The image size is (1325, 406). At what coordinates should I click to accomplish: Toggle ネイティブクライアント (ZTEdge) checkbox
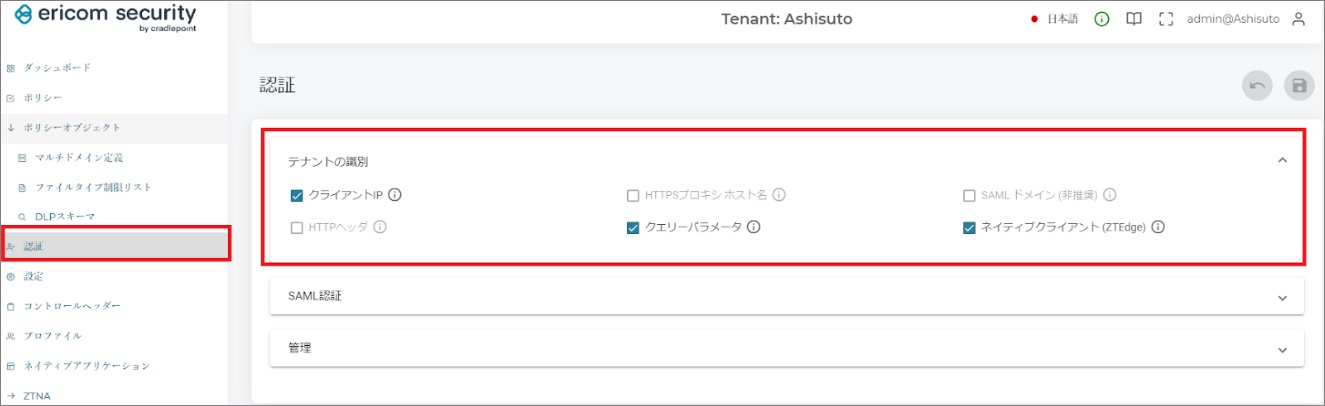click(969, 228)
